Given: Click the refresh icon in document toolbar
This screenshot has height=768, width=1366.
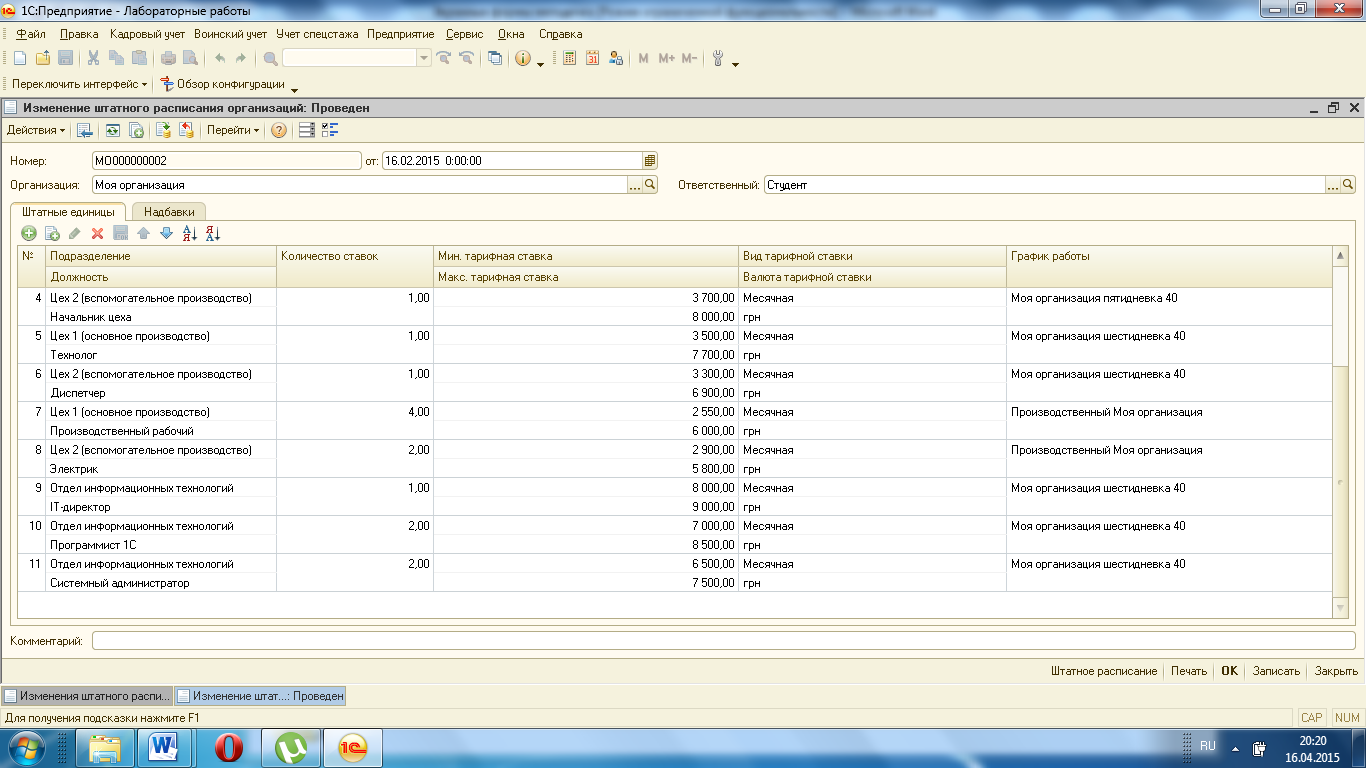Looking at the screenshot, I should [113, 130].
